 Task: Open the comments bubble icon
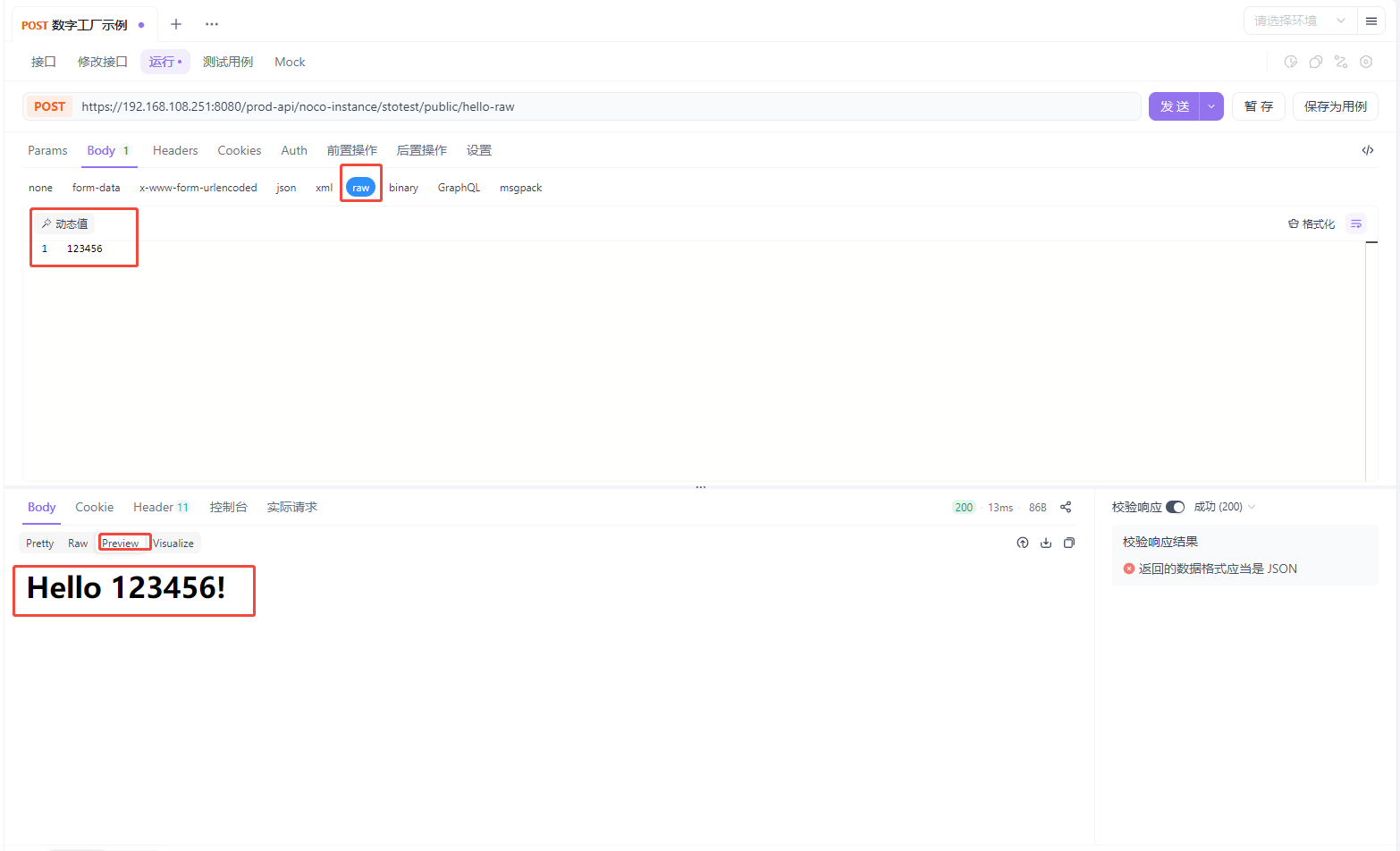1315,62
